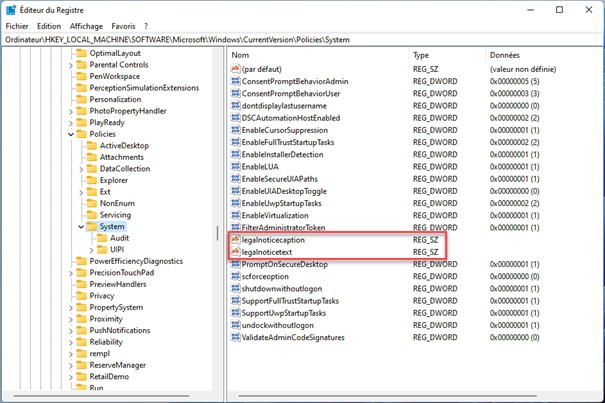Click the ConsentPromptBehaviorAdmin value icon
This screenshot has height=403, width=605.
pyautogui.click(x=235, y=80)
